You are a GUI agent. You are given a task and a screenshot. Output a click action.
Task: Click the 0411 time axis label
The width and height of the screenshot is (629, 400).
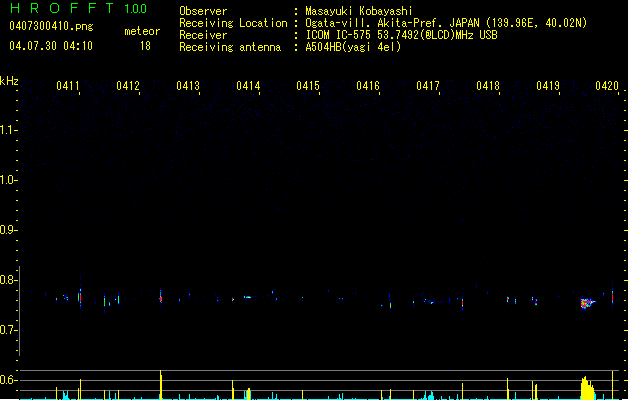(x=67, y=85)
